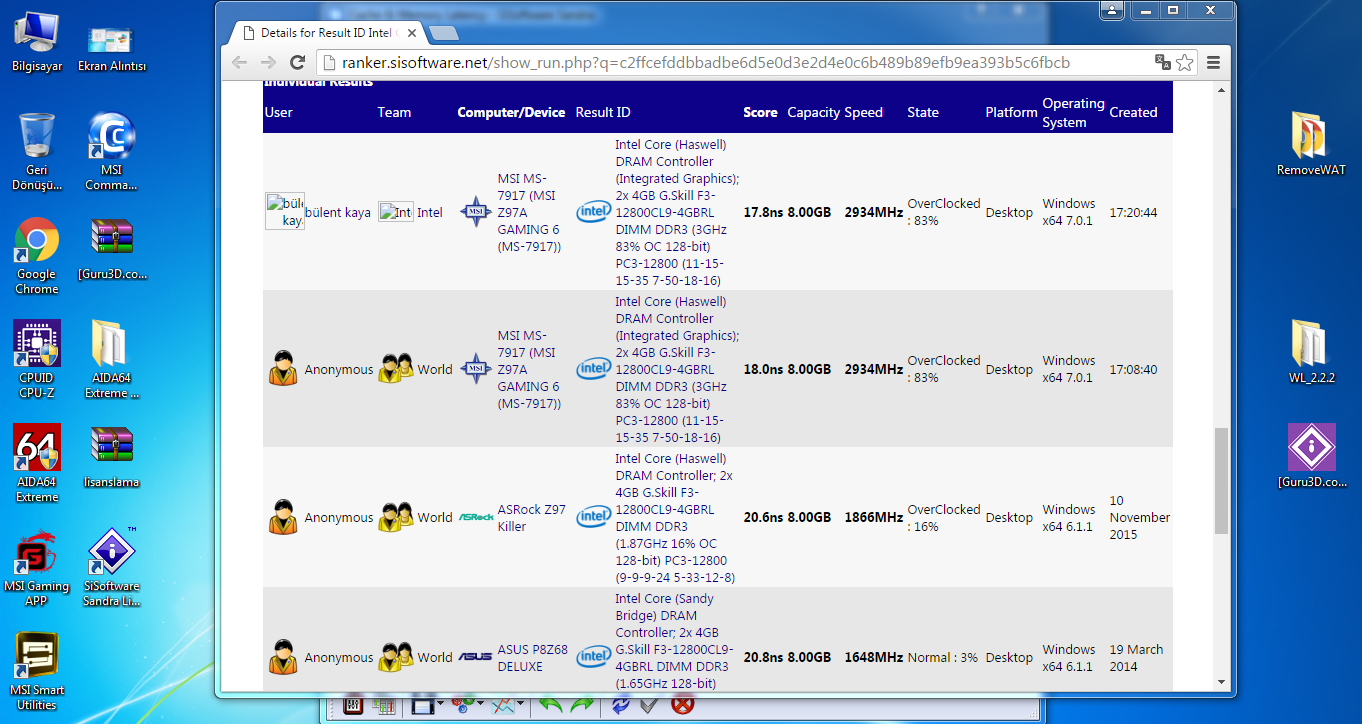Click the Created column header
This screenshot has height=724, width=1362.
[1133, 112]
